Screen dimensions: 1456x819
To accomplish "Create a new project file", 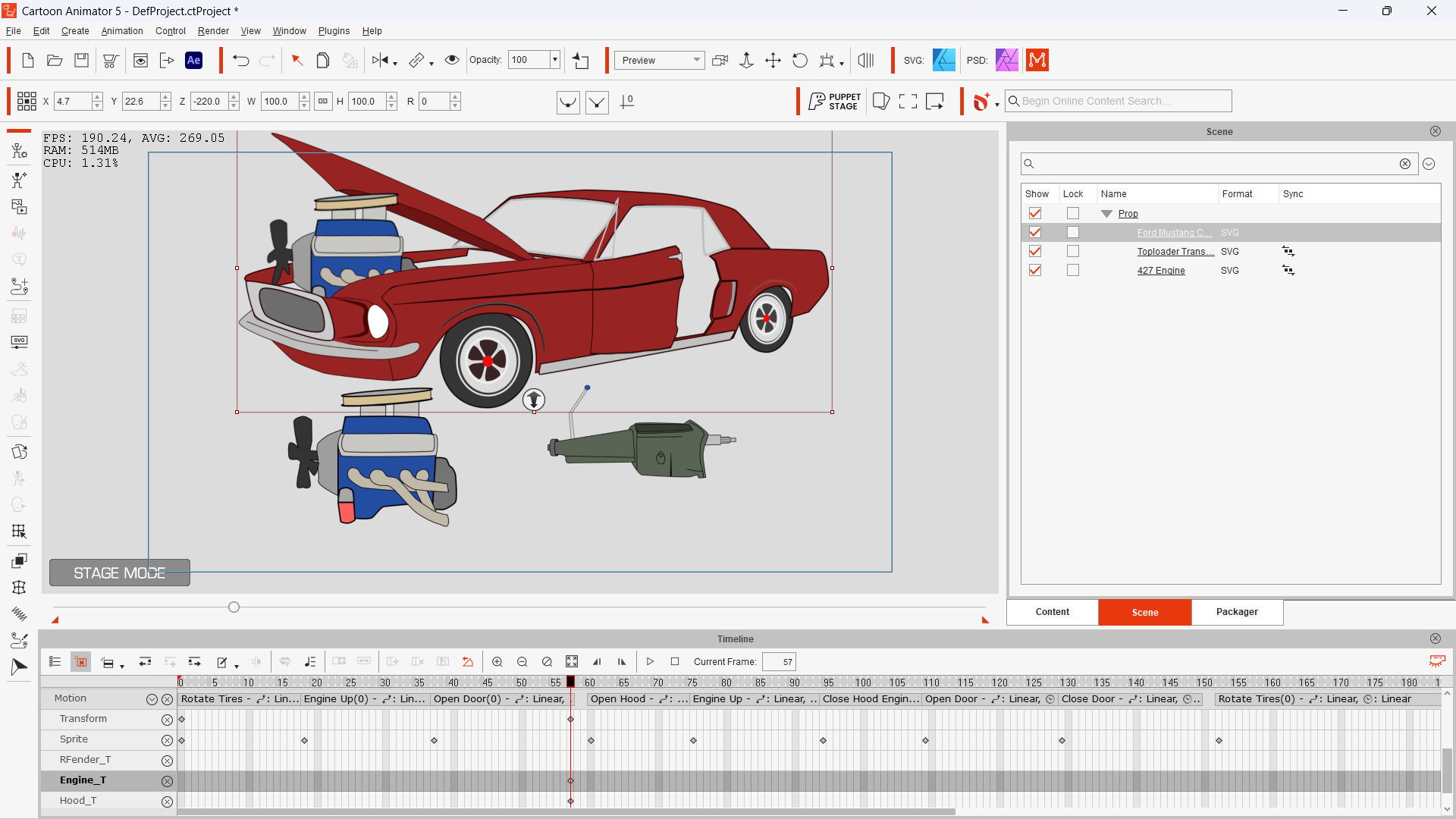I will [x=28, y=61].
